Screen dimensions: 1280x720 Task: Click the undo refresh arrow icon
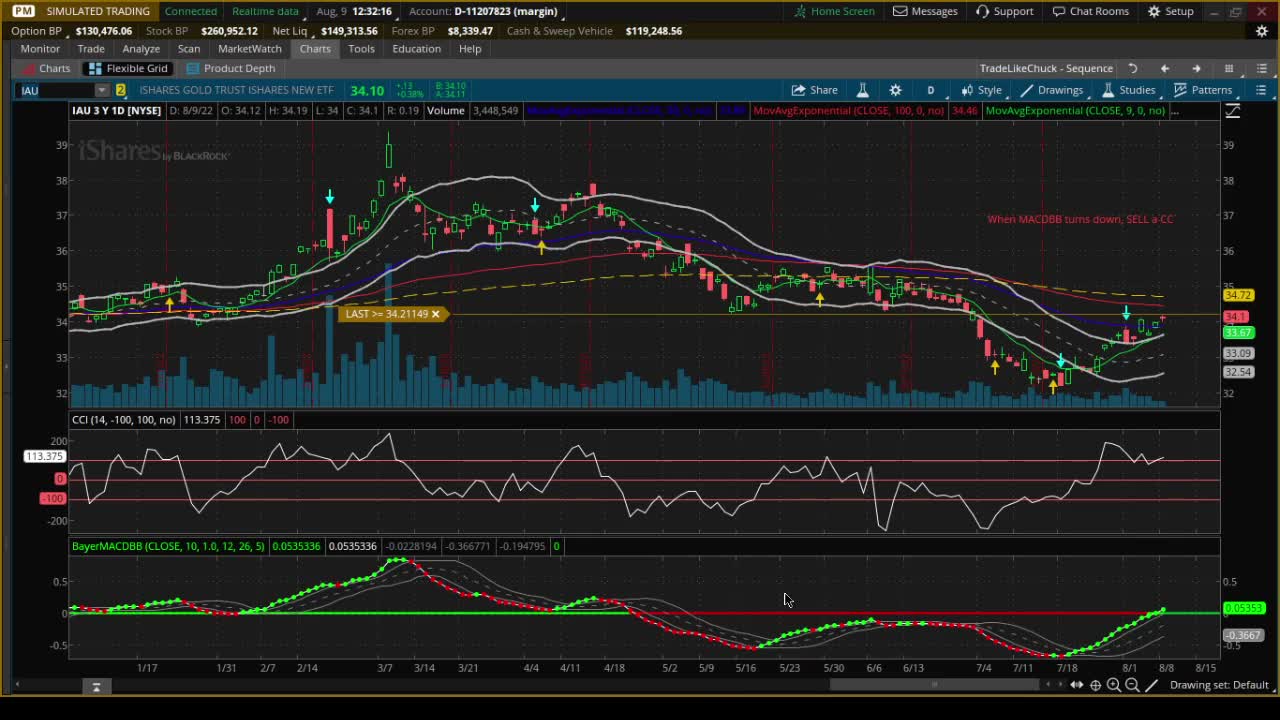1133,68
